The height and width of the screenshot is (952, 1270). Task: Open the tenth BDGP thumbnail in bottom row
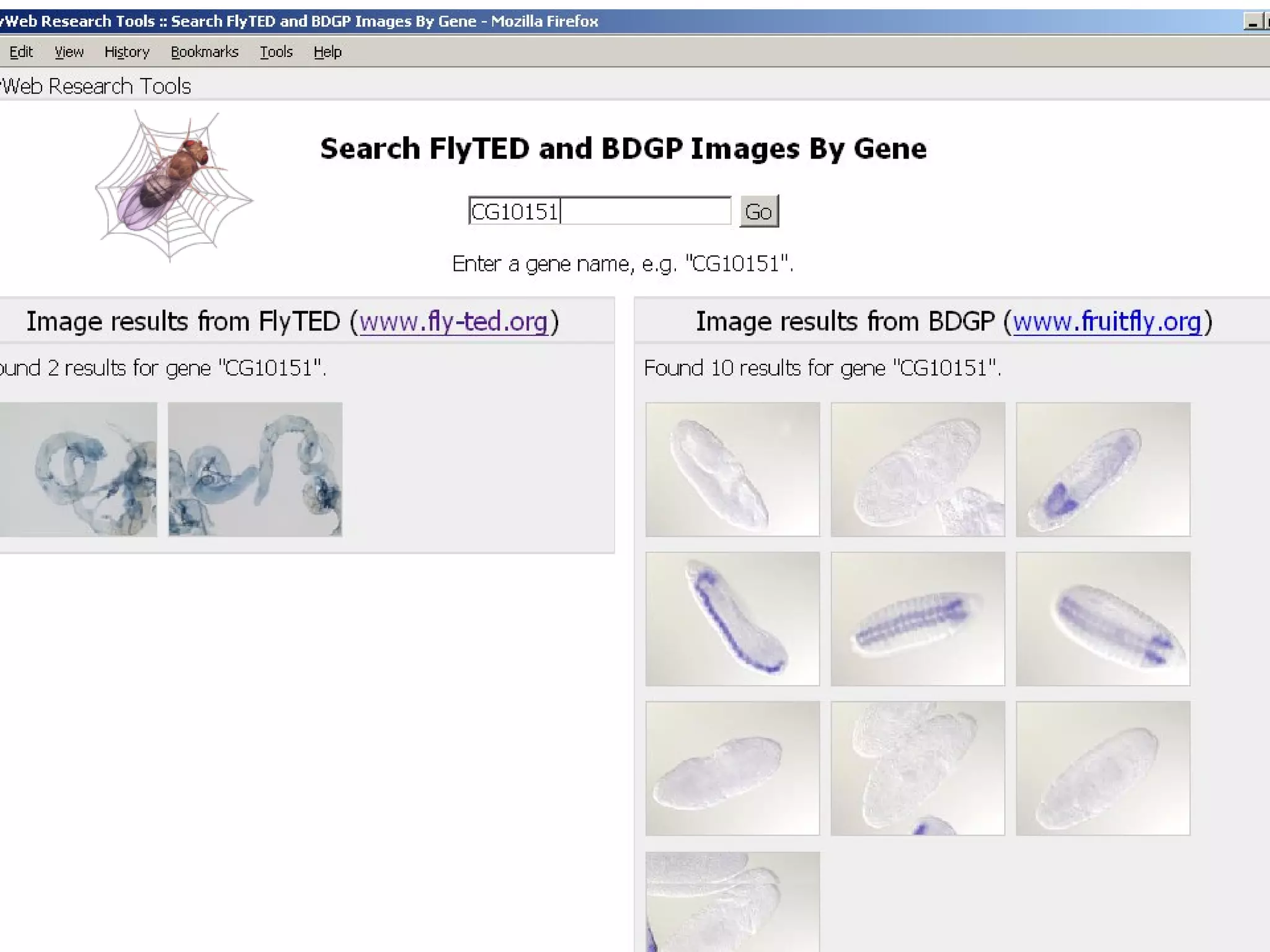[x=732, y=902]
